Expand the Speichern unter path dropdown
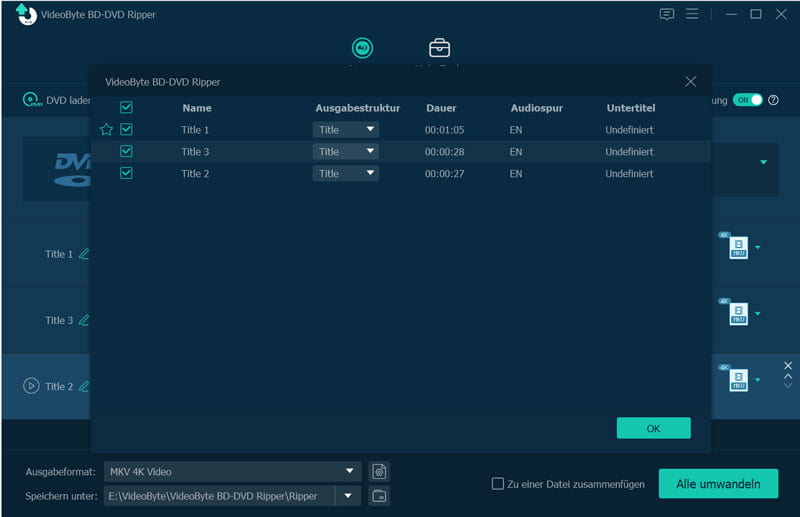 [x=348, y=496]
